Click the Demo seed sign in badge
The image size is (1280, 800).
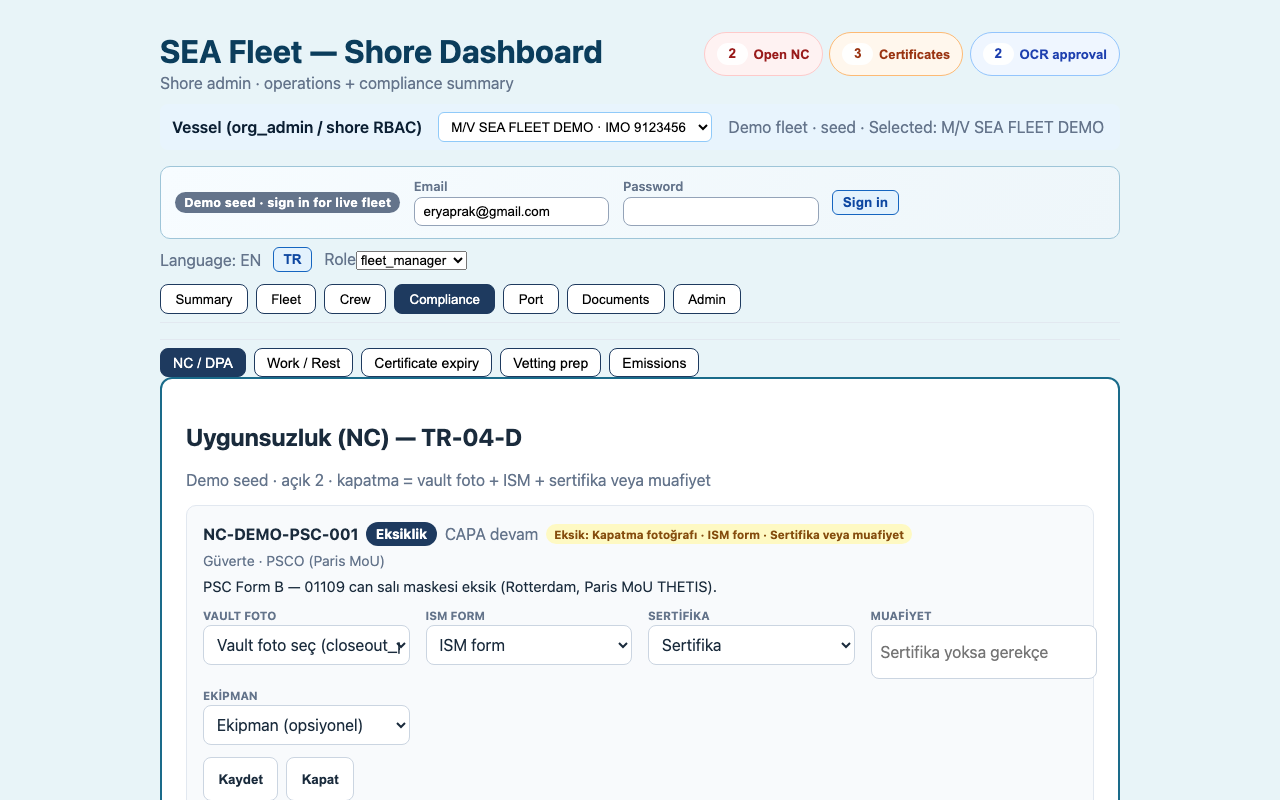(288, 202)
